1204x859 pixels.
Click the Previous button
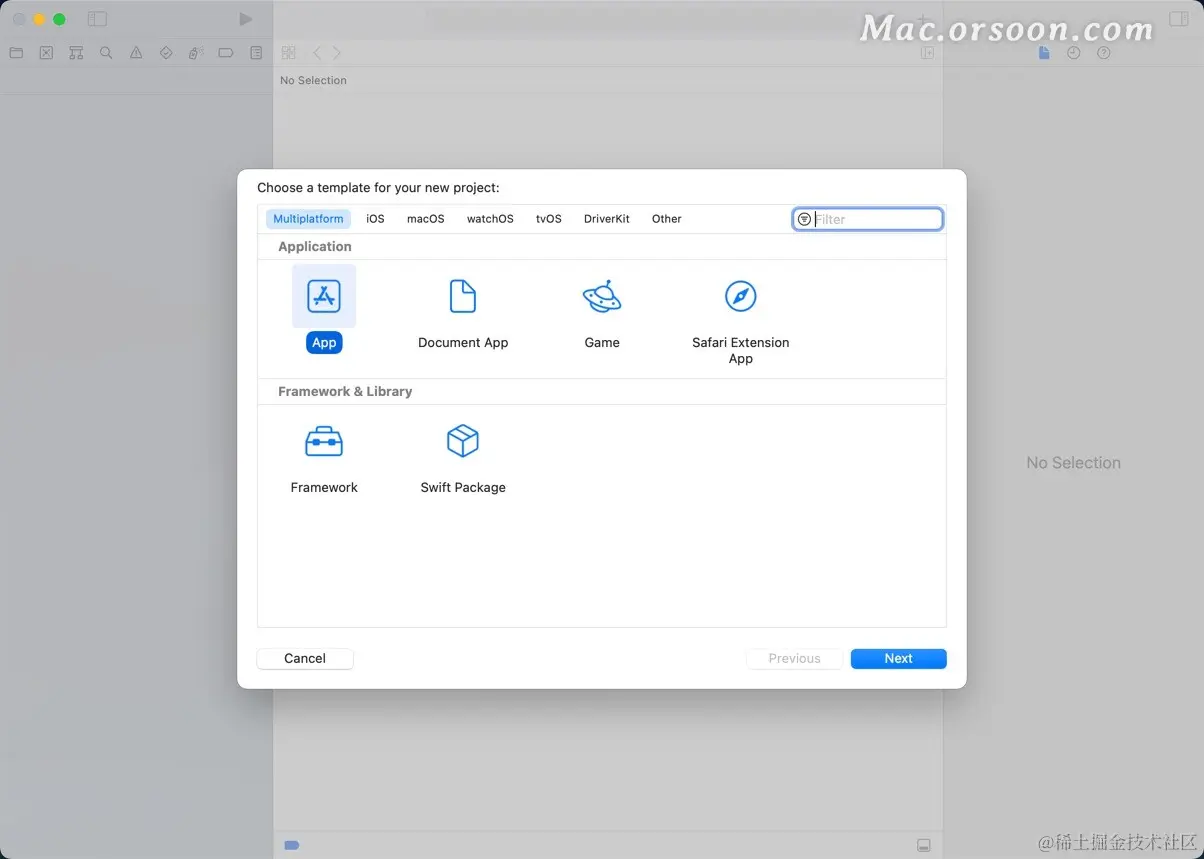795,658
